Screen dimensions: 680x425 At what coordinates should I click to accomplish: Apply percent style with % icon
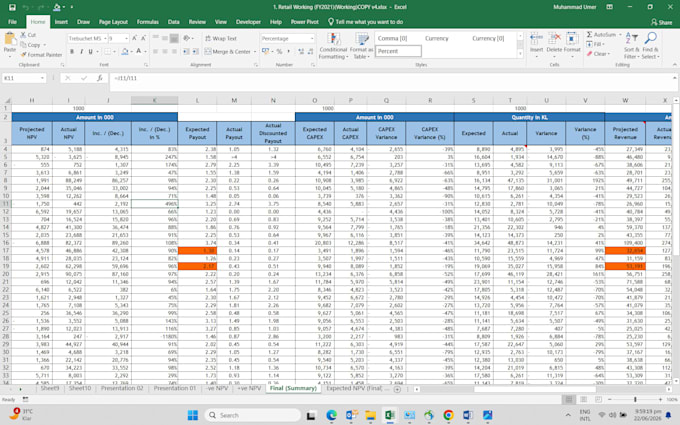click(279, 51)
